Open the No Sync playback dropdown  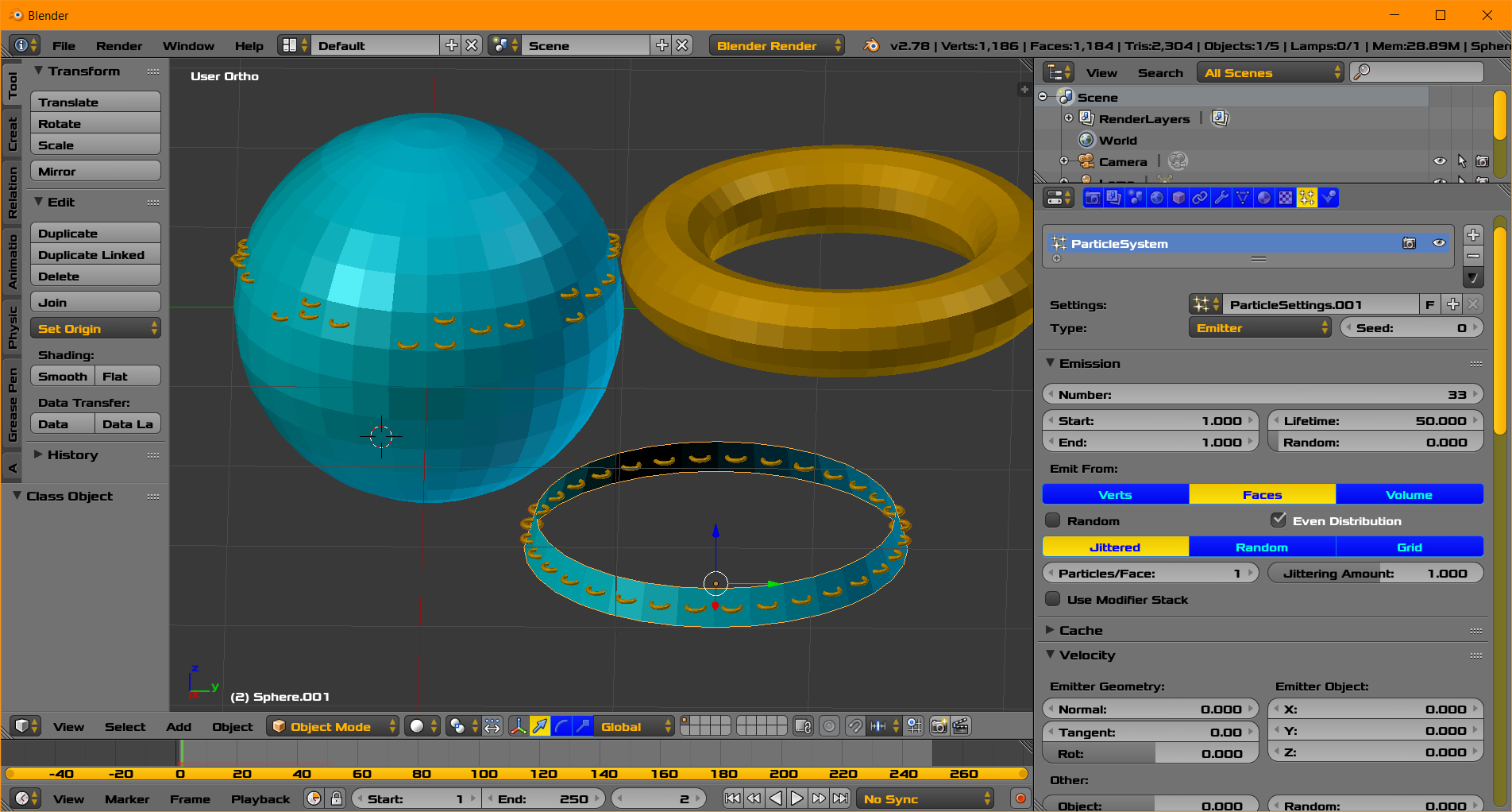924,798
